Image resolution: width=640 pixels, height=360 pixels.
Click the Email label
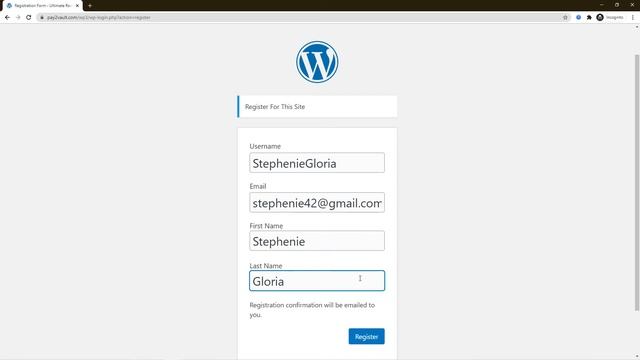258,186
